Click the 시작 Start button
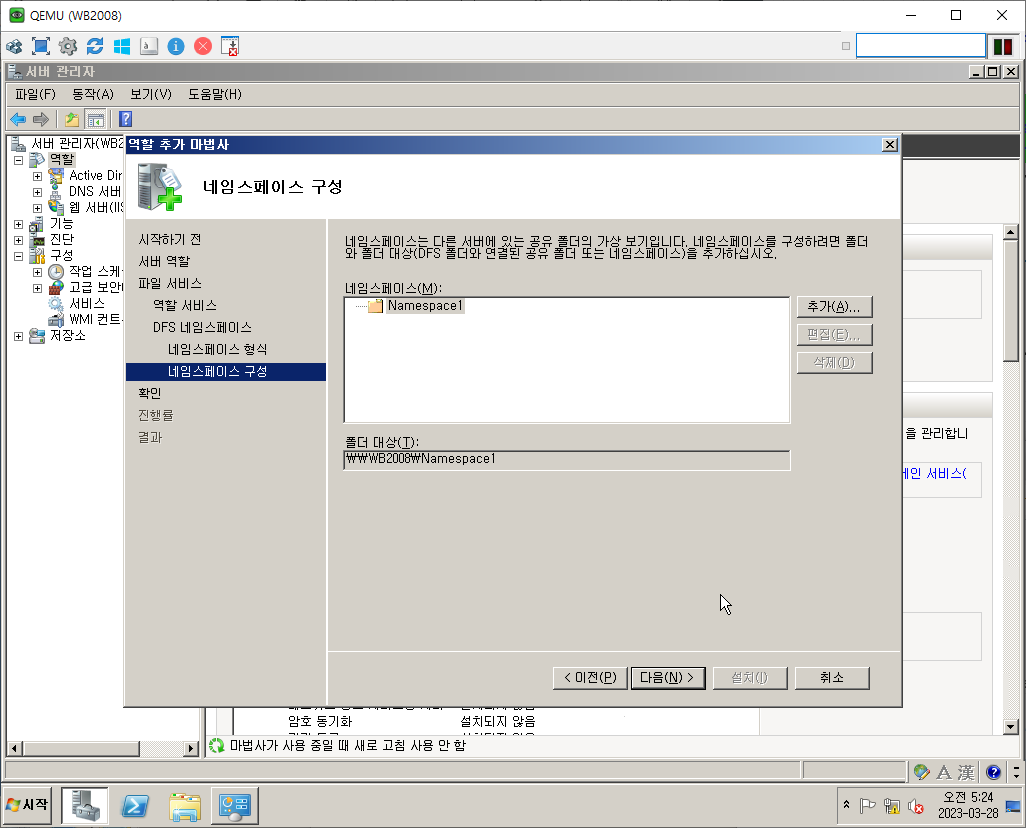The width and height of the screenshot is (1026, 828). (x=27, y=804)
